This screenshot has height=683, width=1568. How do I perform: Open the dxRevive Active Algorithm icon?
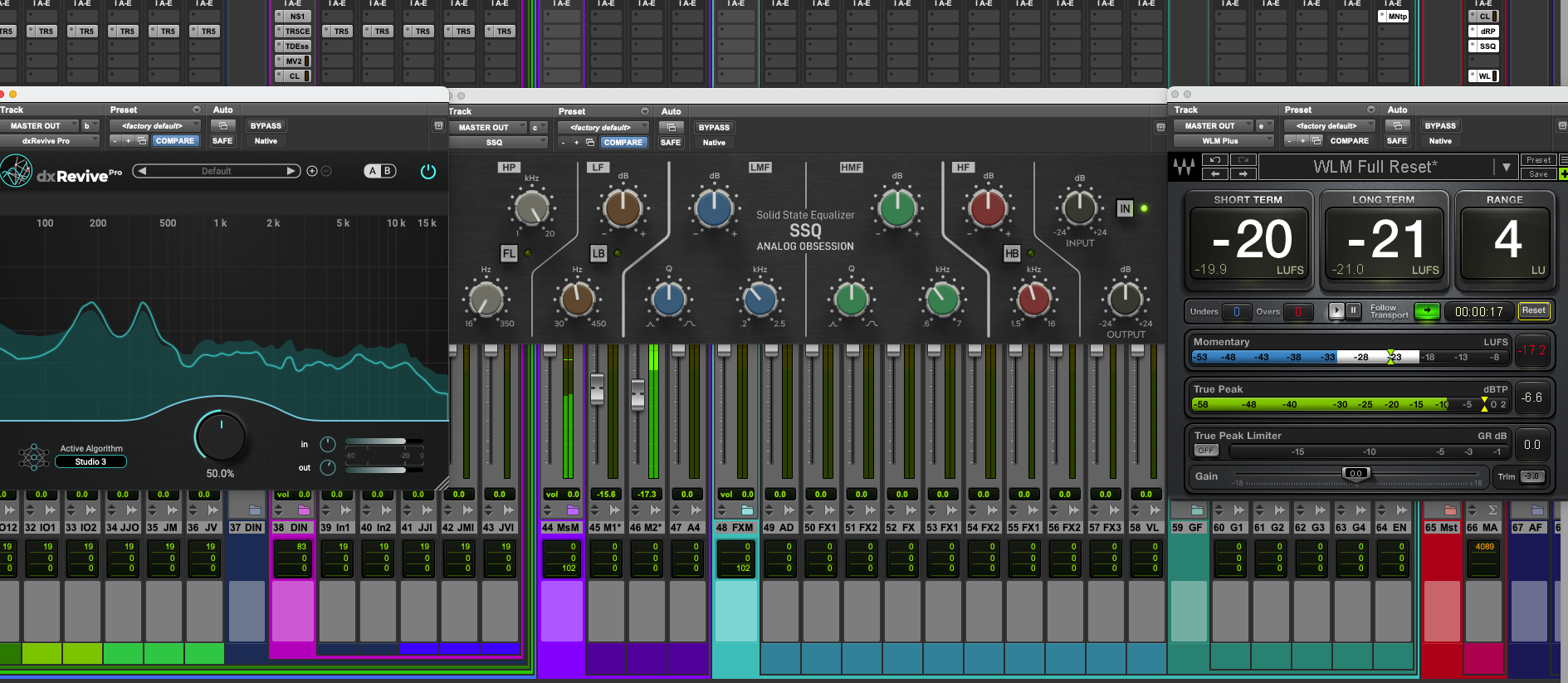[34, 456]
